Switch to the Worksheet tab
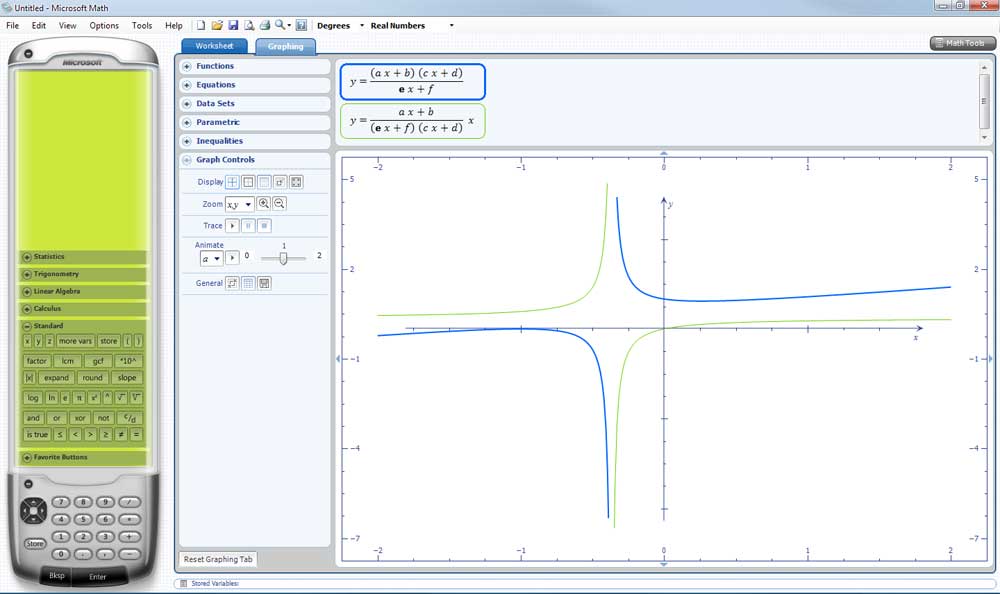1000x594 pixels. pyautogui.click(x=214, y=46)
